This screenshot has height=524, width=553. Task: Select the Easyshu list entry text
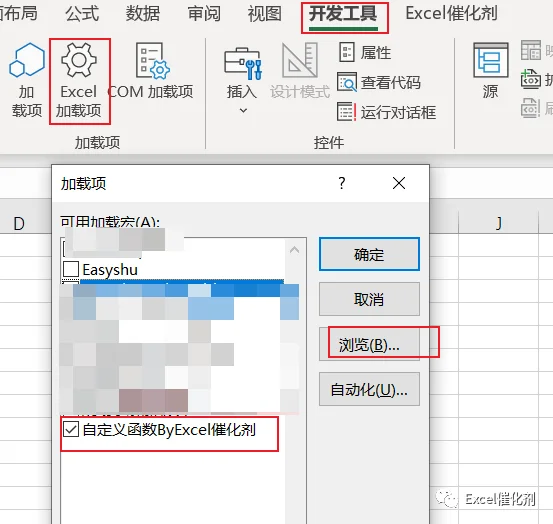(x=110, y=269)
